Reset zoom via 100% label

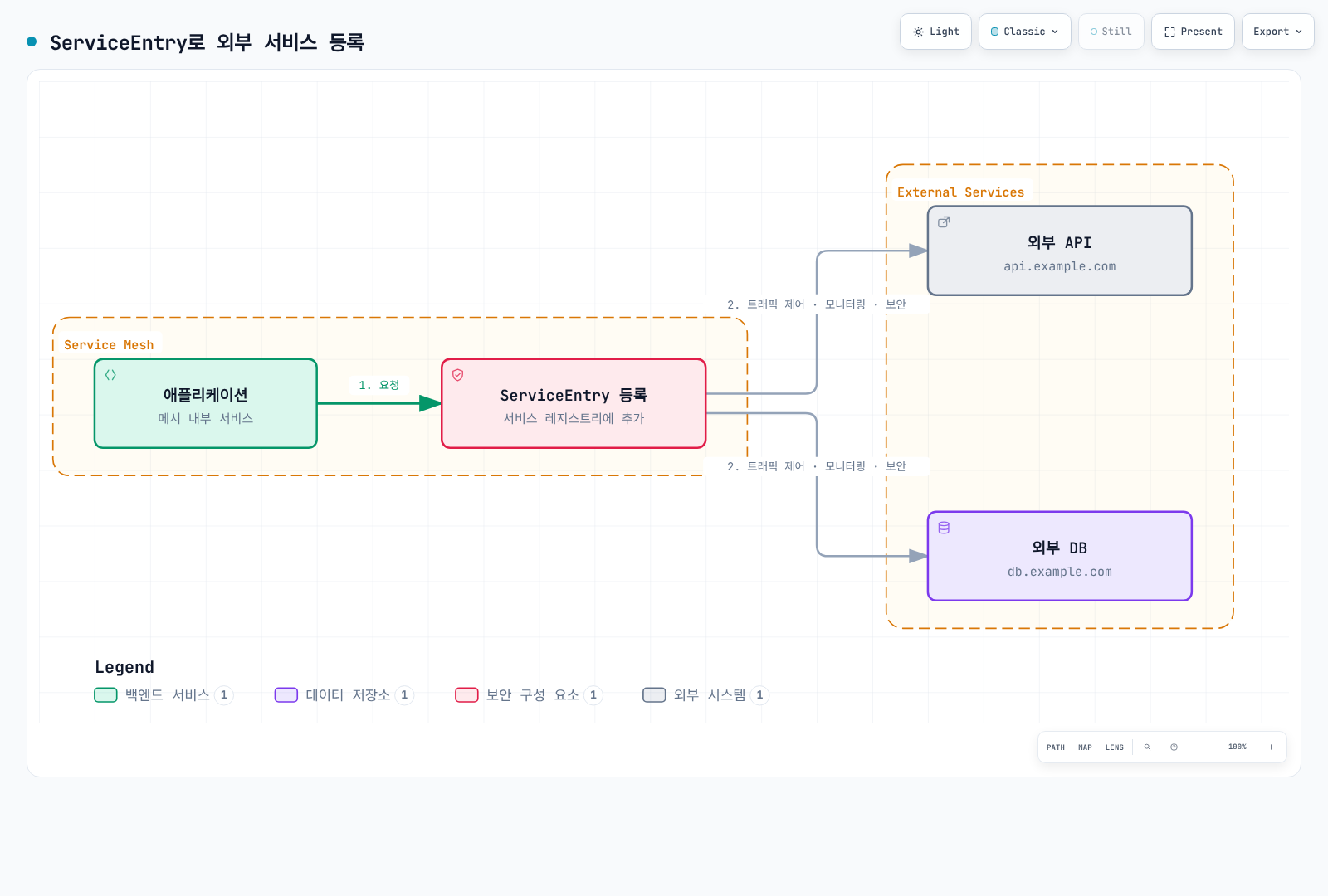(x=1238, y=747)
